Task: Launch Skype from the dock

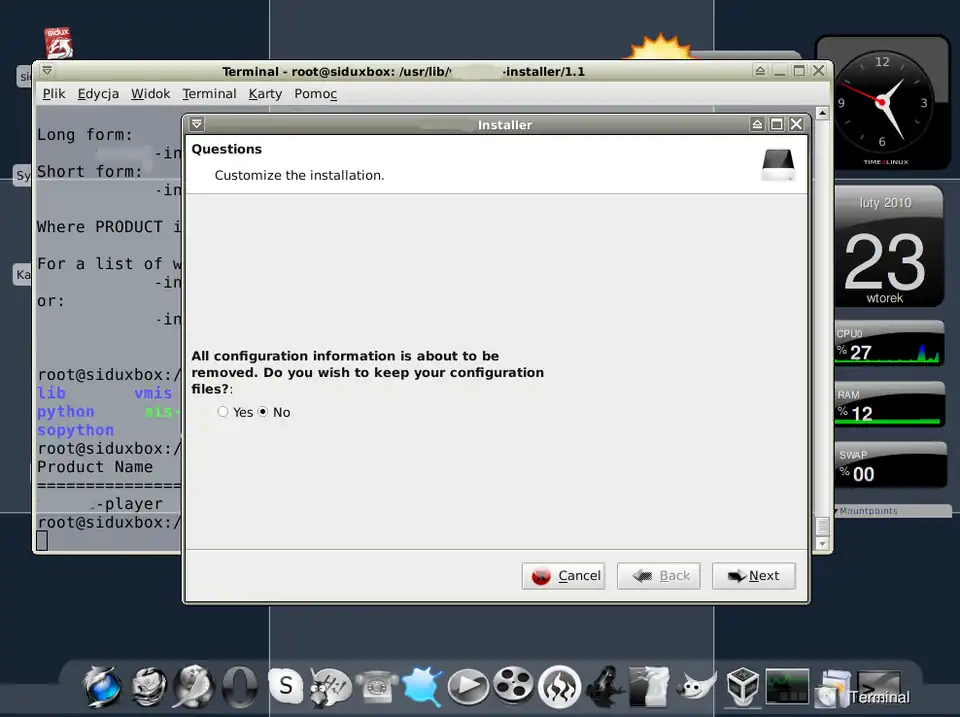Action: (x=286, y=686)
